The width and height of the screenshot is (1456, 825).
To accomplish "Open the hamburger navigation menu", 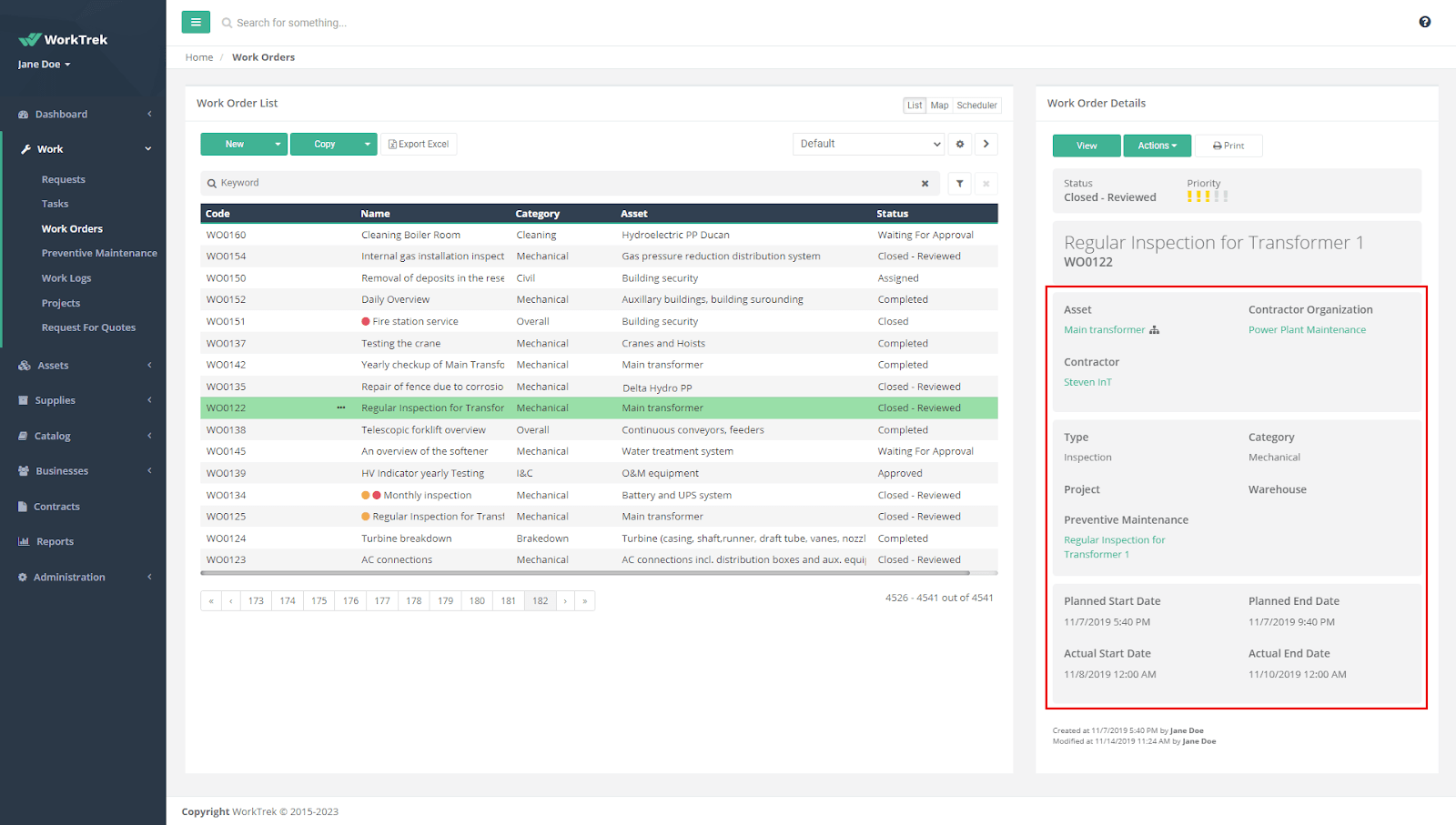I will click(196, 21).
